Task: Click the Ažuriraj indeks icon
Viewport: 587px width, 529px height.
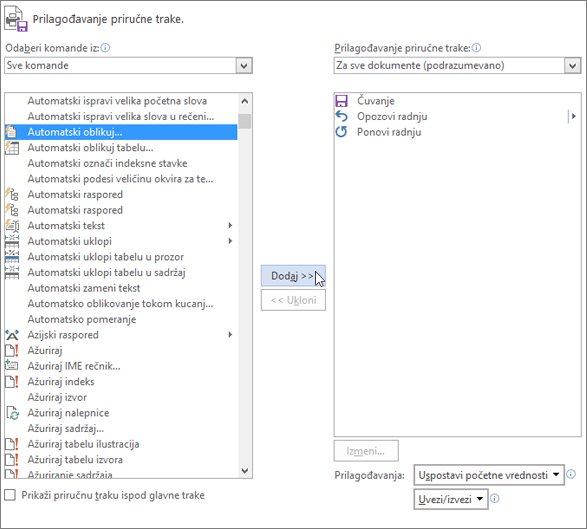Action: pos(12,381)
